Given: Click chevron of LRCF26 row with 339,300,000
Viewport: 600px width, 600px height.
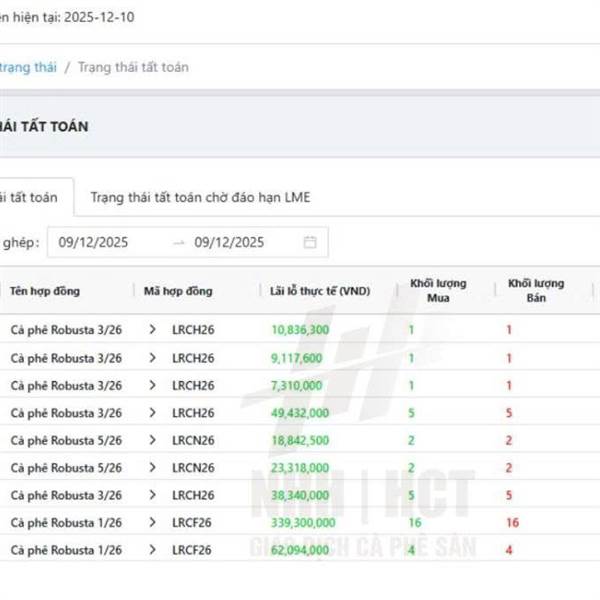Looking at the screenshot, I should tap(153, 522).
